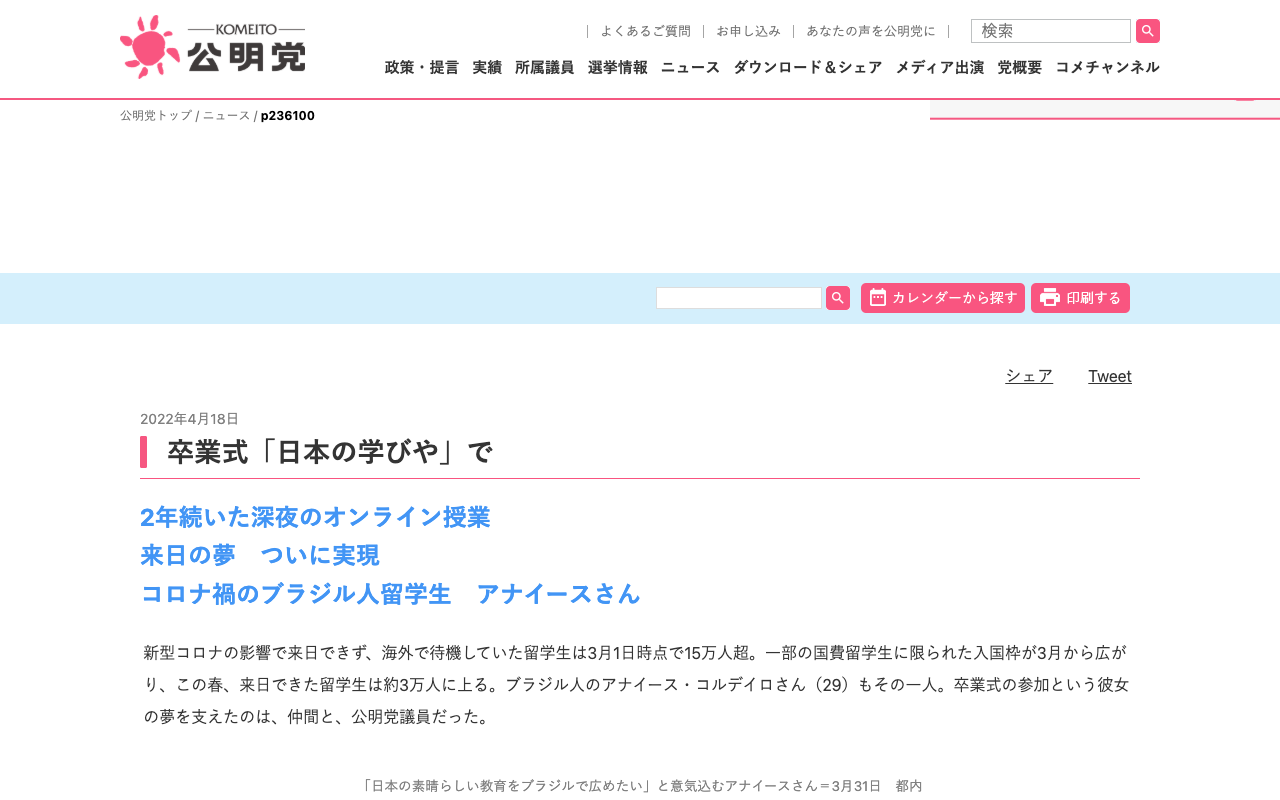Open the コメチャンネル menu item
This screenshot has height=800, width=1280.
click(1108, 67)
